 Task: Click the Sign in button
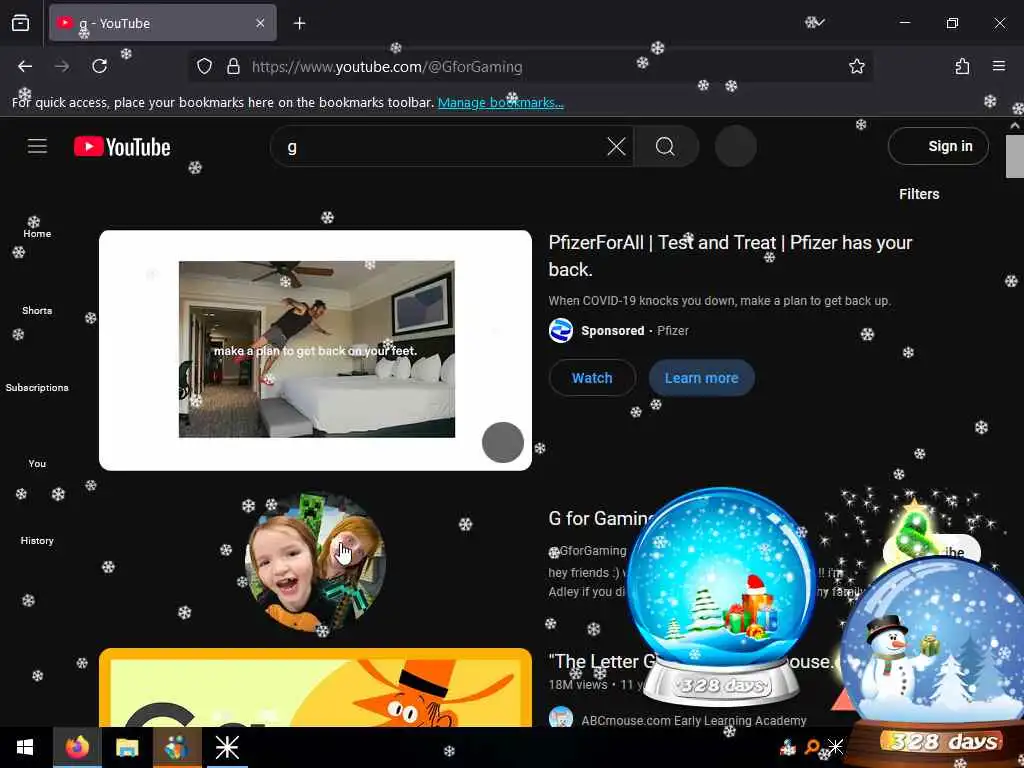(938, 146)
